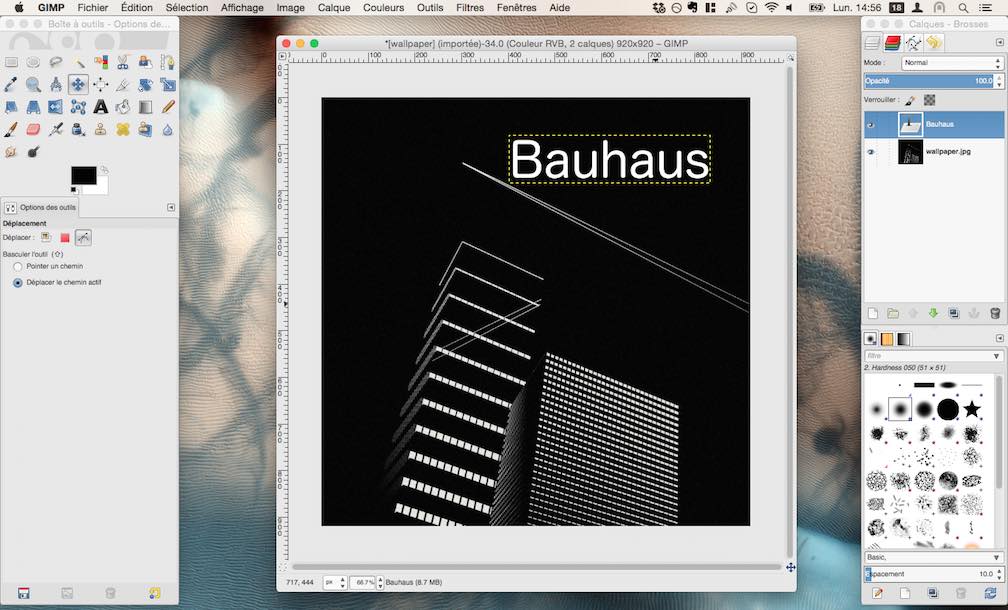Viewport: 1008px width, 610px height.
Task: Select the Fuzzy Select magic wand tool
Action: point(78,62)
